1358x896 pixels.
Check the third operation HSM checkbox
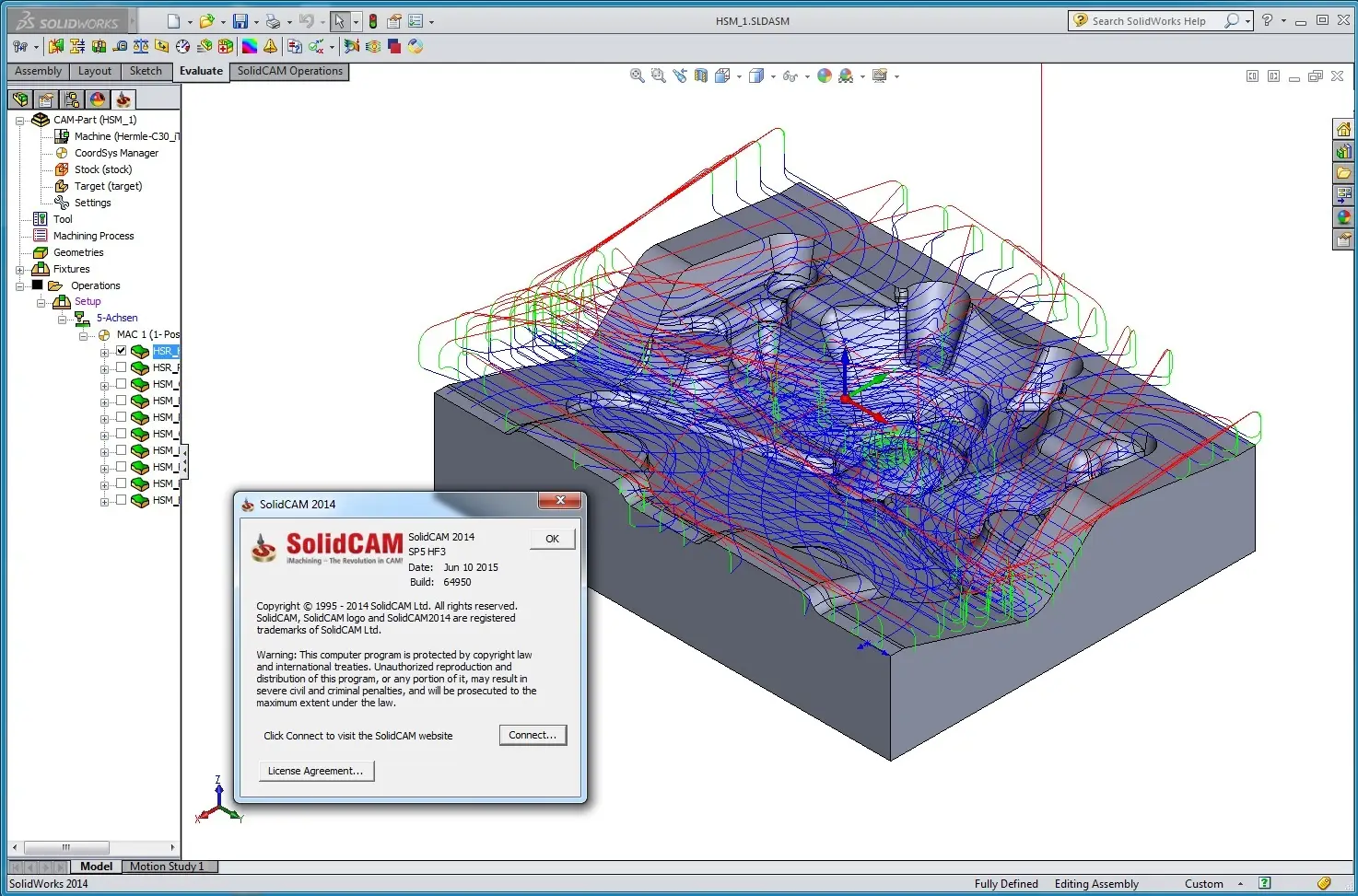coord(121,384)
